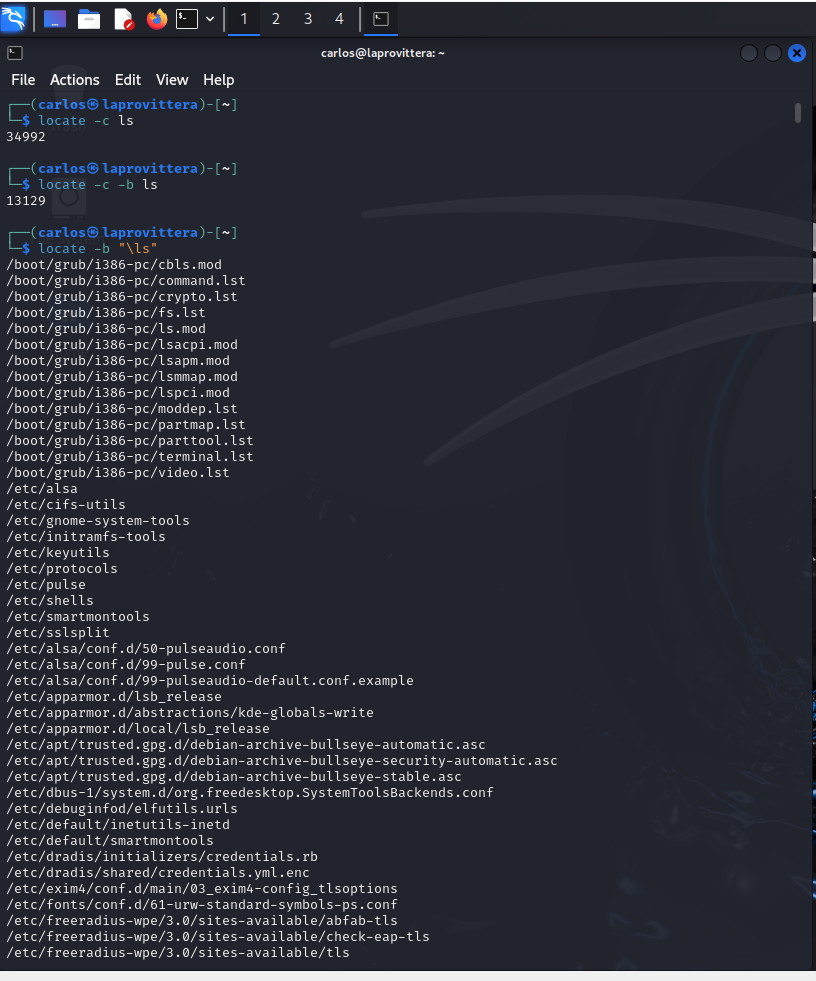Click the terminal vertical scrollbar handle
This screenshot has width=816, height=981.
798,113
